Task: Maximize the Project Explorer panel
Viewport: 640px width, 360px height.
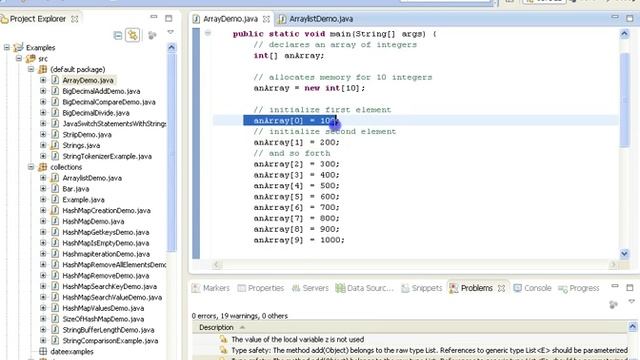Action: 169,18
